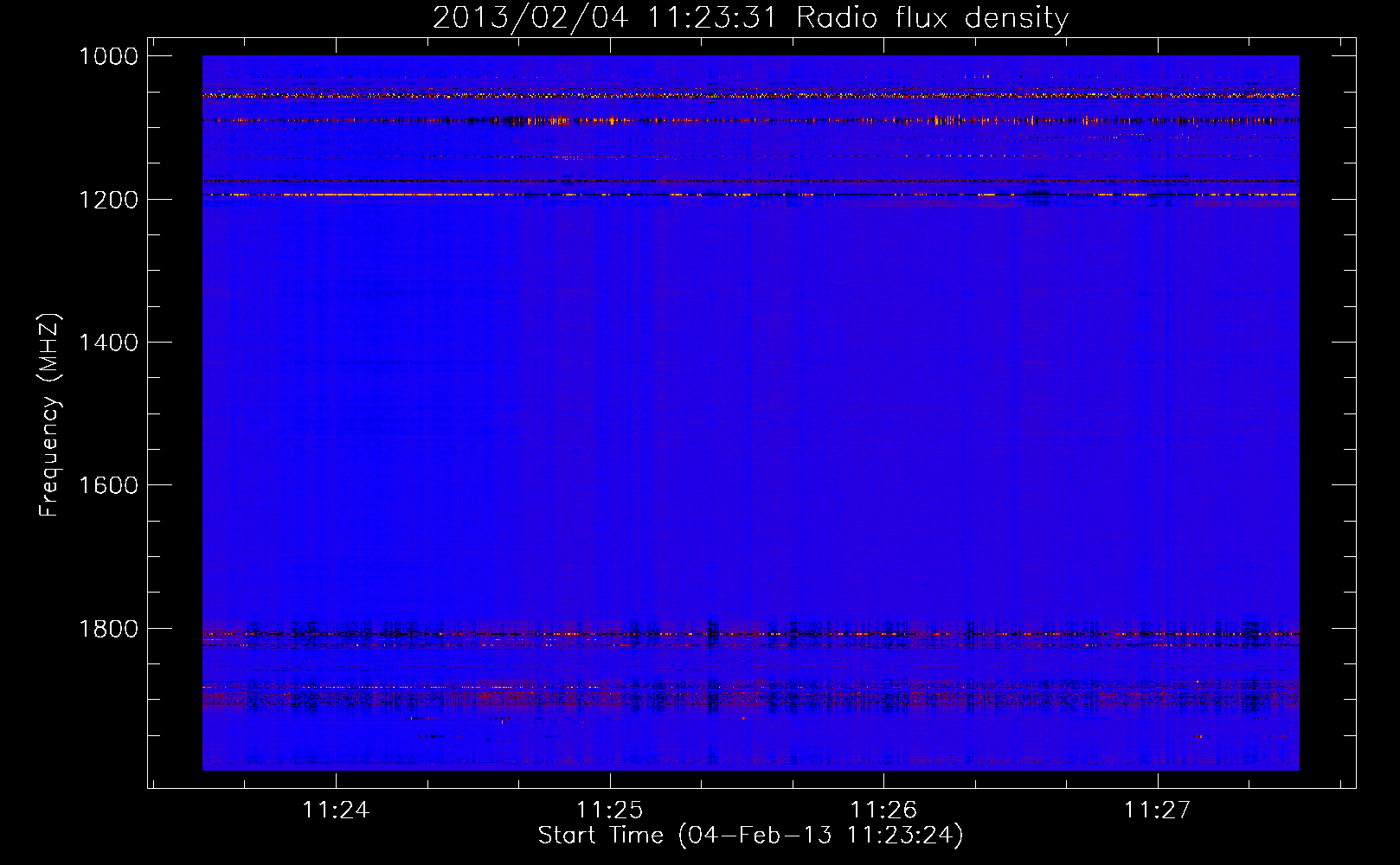Select the 1400 frequency axis label
1400x865 pixels.
(x=108, y=343)
